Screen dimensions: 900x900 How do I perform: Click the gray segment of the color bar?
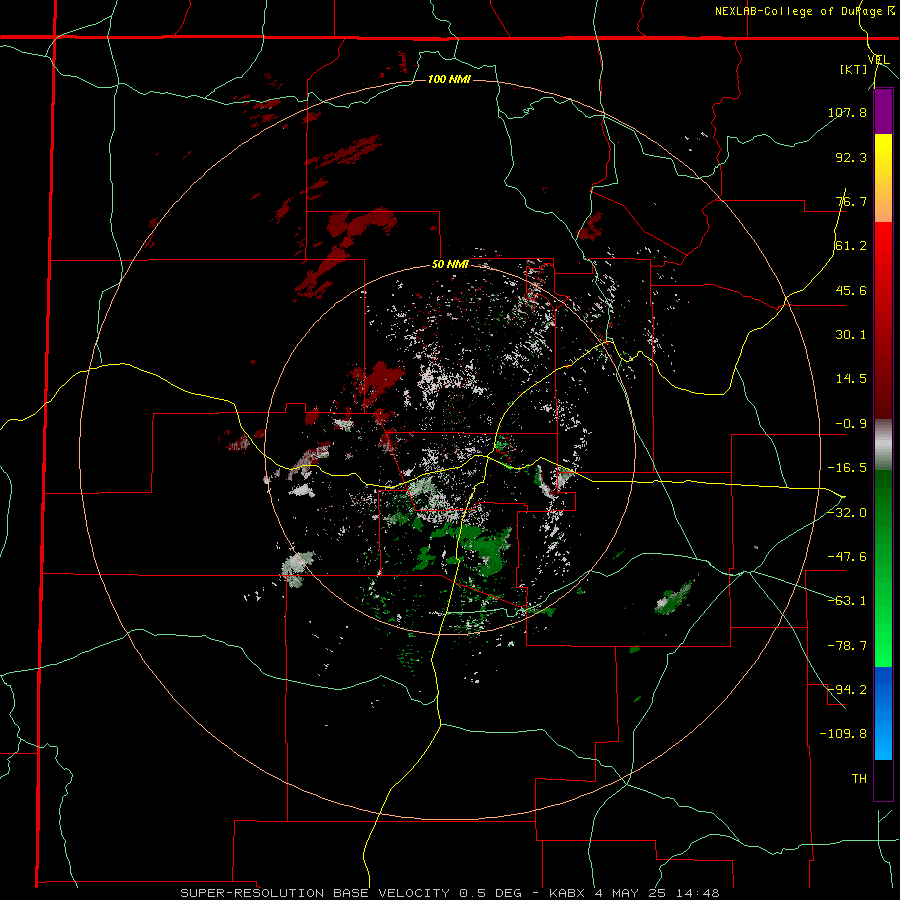coord(883,445)
